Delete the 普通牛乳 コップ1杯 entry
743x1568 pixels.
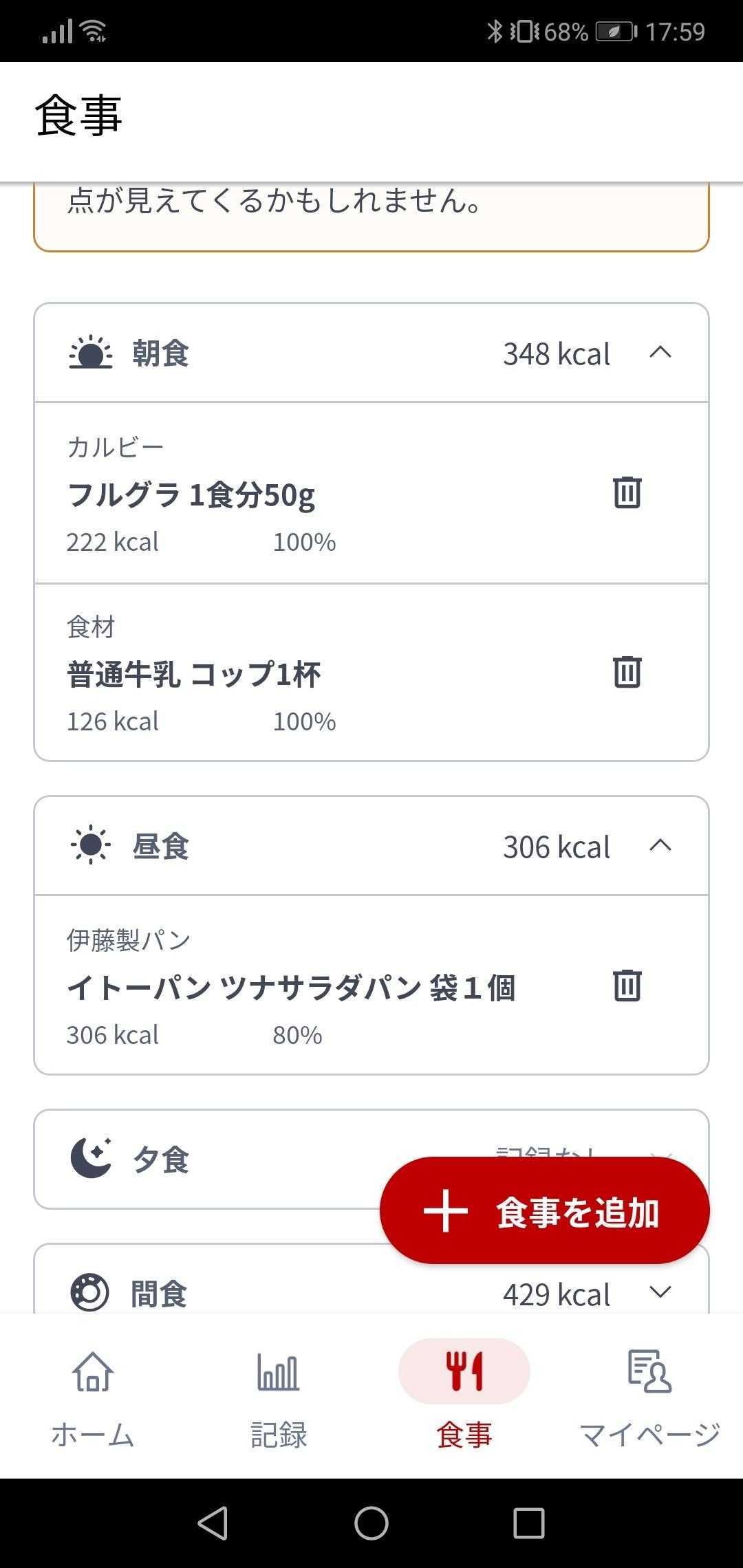(627, 672)
